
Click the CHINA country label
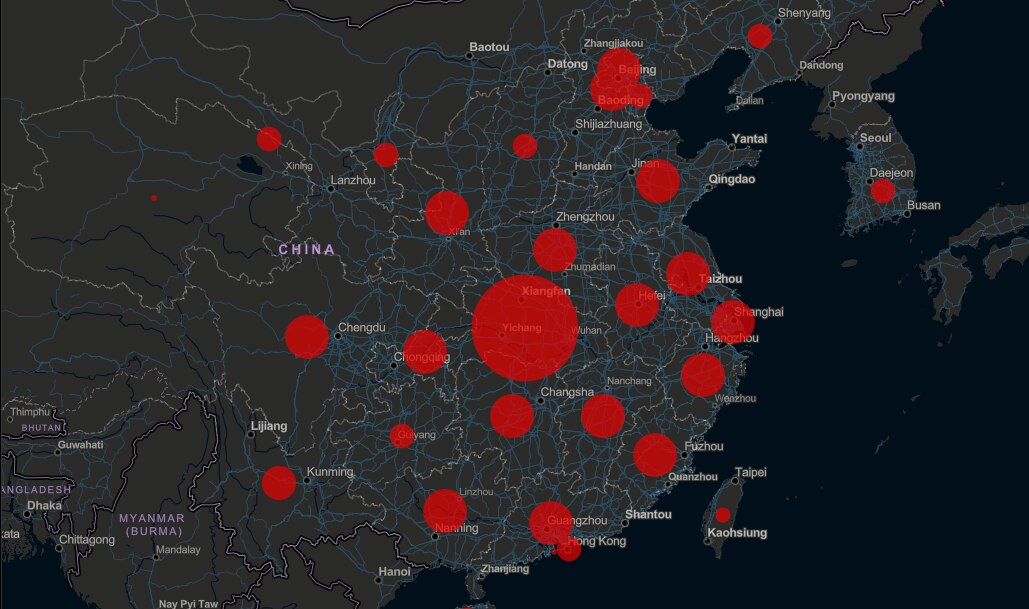click(x=306, y=249)
